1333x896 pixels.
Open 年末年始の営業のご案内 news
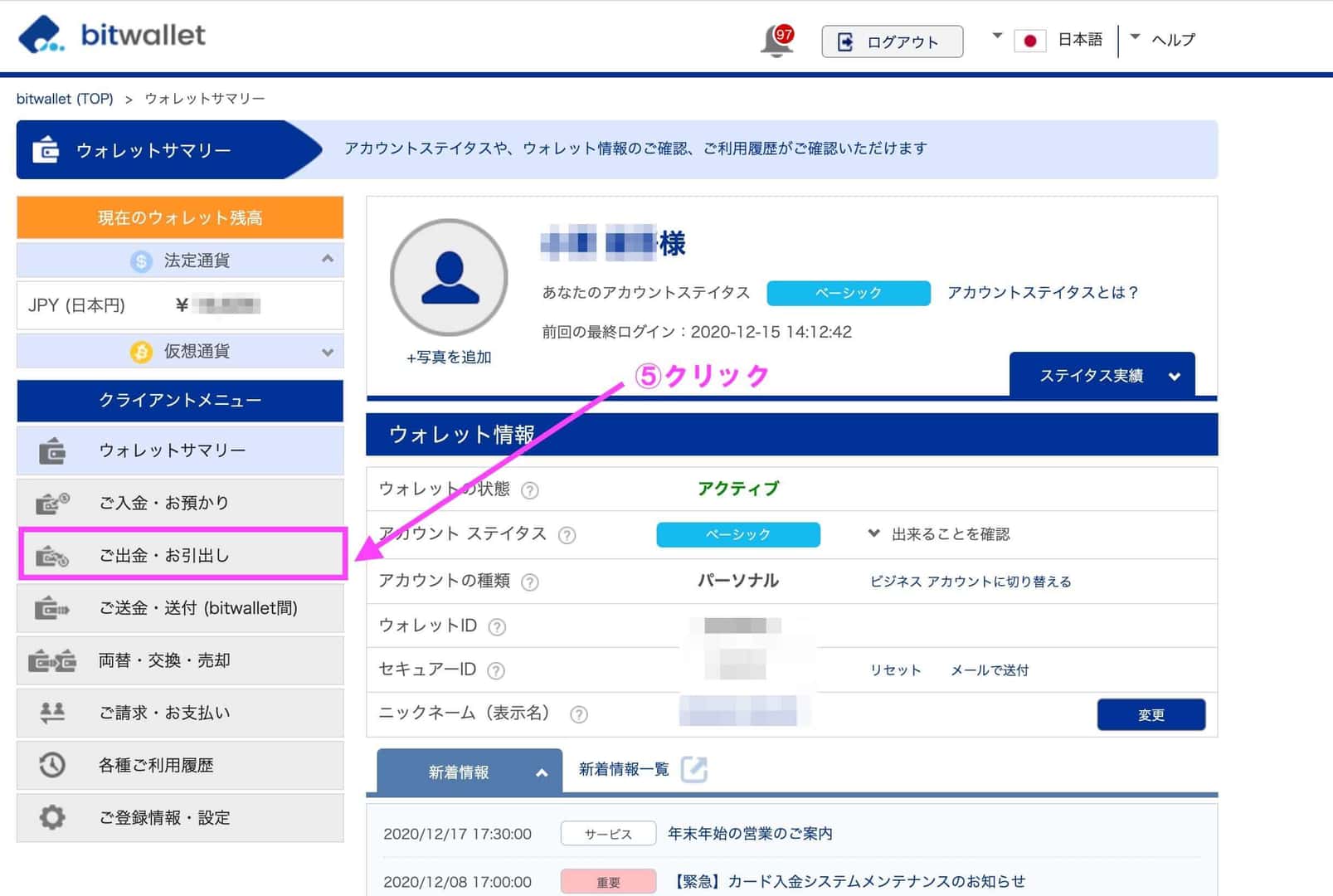pyautogui.click(x=750, y=833)
